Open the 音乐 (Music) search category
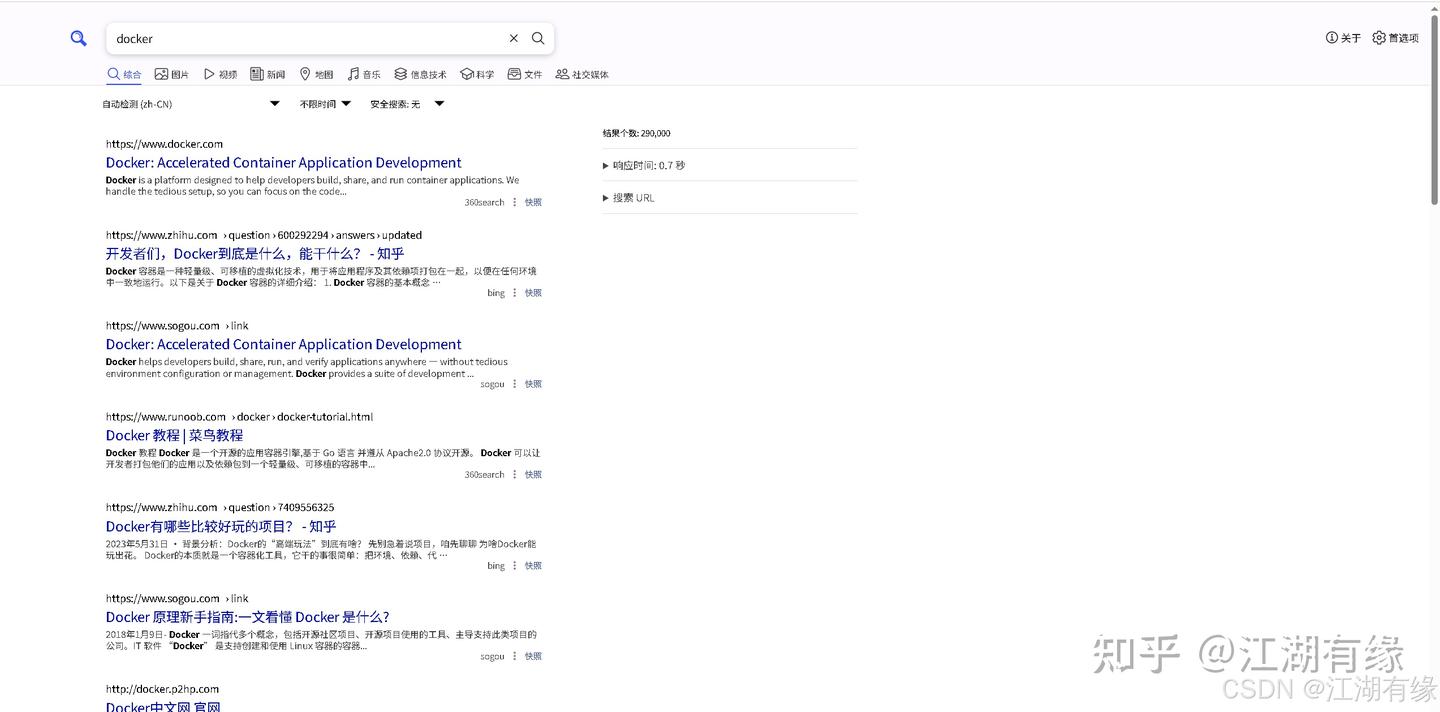 pos(362,73)
